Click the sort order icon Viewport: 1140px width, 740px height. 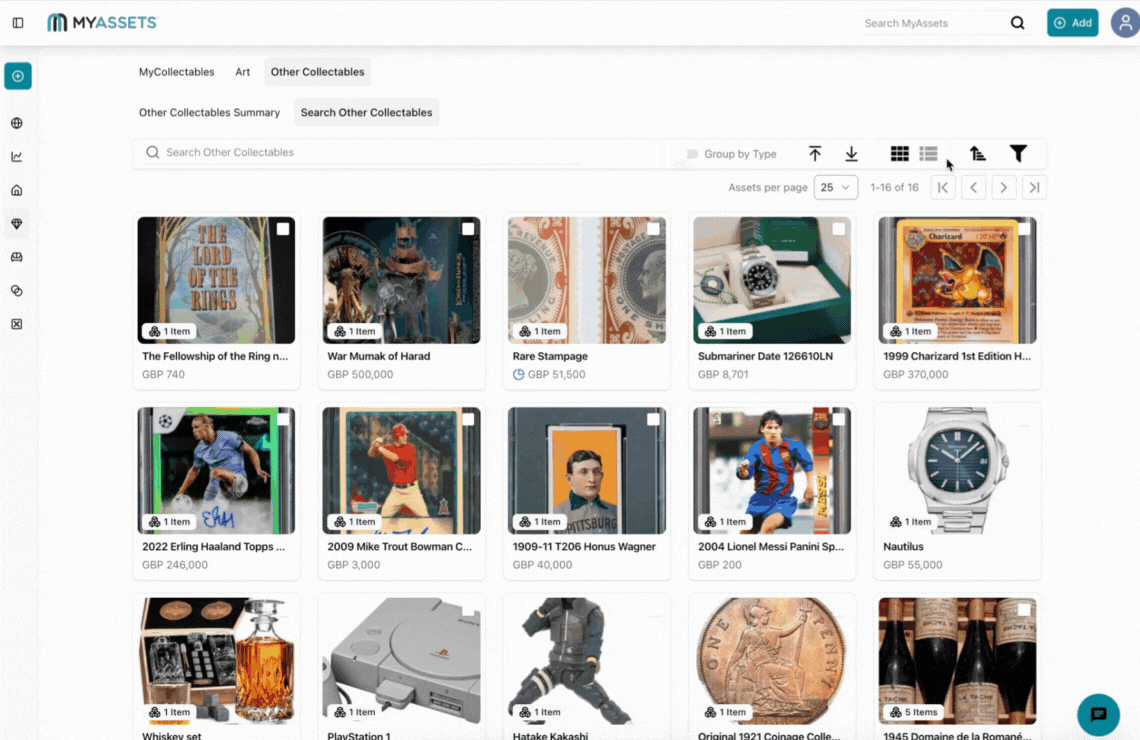[x=978, y=153]
